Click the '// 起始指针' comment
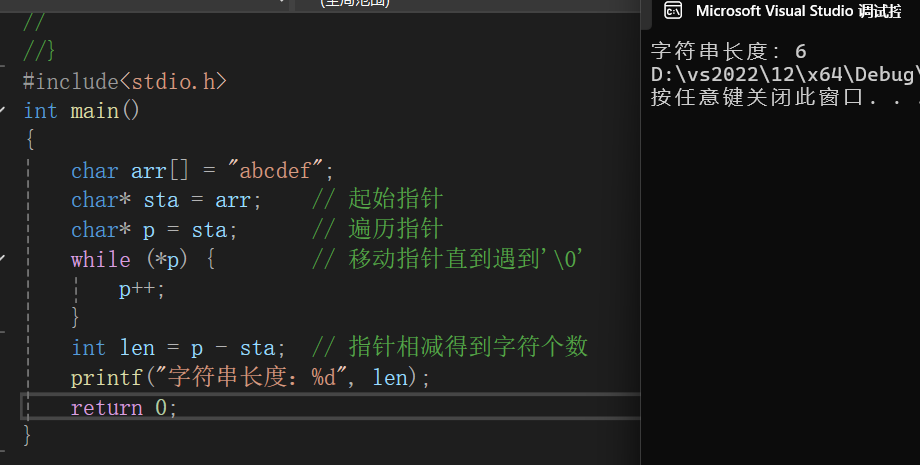Screen dimensions: 920x465 coord(377,199)
